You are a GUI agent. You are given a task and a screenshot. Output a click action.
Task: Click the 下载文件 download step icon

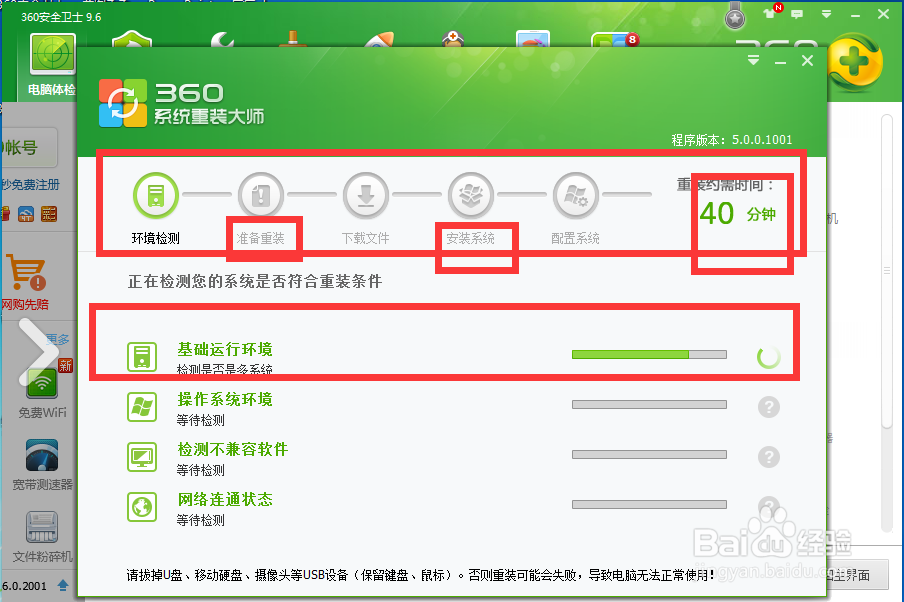click(x=366, y=195)
